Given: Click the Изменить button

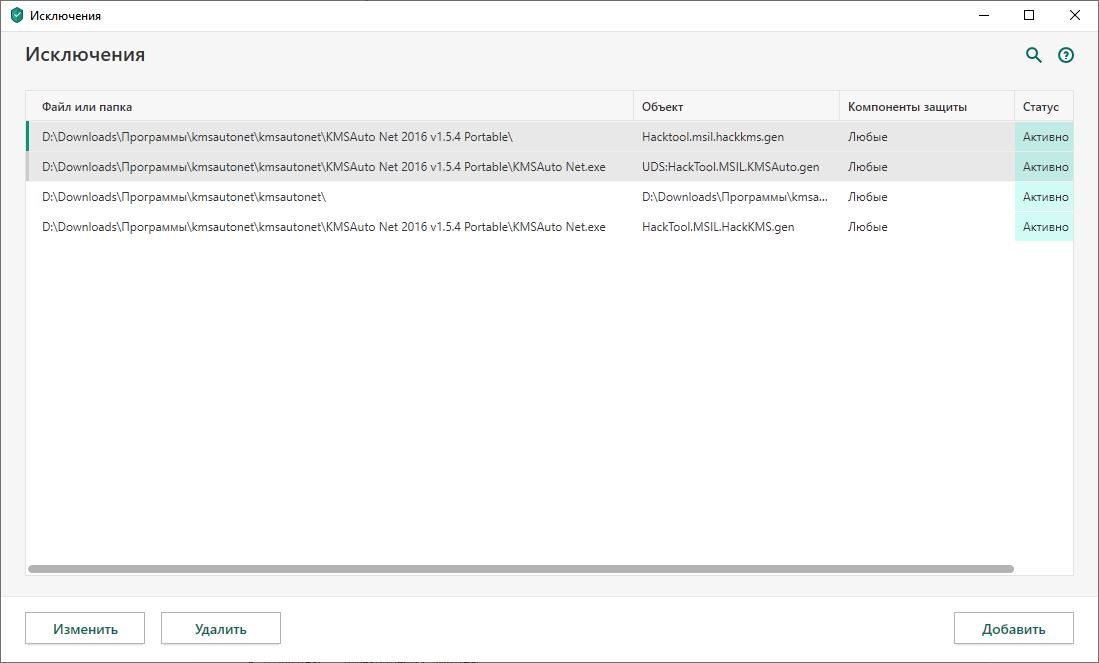Looking at the screenshot, I should (x=85, y=629).
